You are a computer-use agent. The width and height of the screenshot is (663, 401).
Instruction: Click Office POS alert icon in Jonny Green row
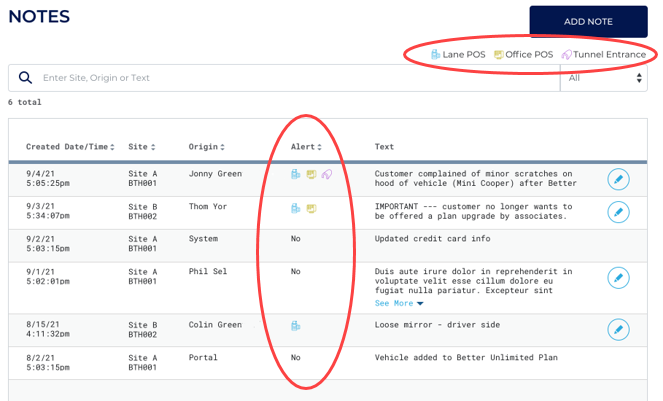(x=311, y=174)
